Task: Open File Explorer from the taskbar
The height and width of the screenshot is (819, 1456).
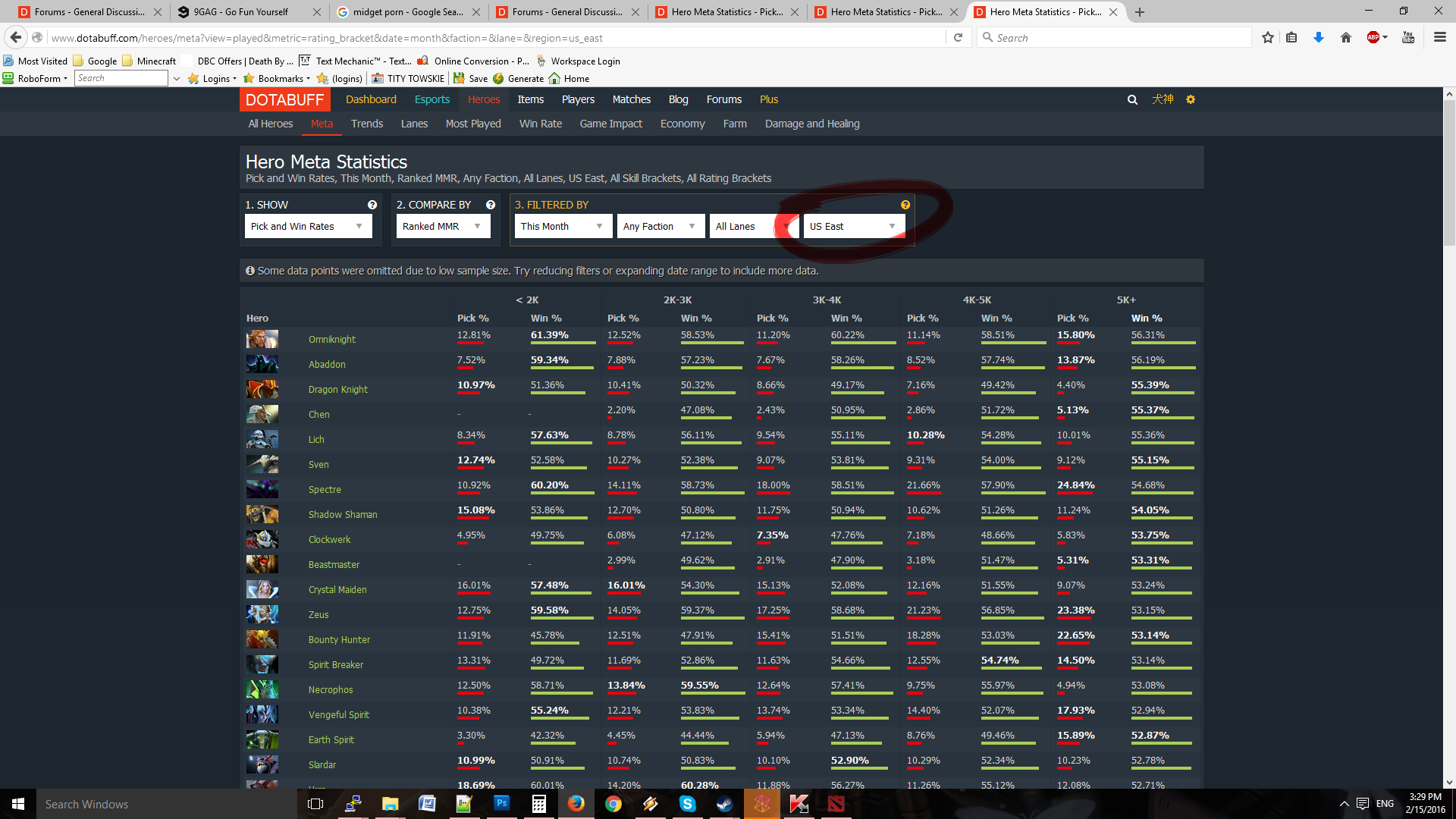Action: click(x=390, y=804)
